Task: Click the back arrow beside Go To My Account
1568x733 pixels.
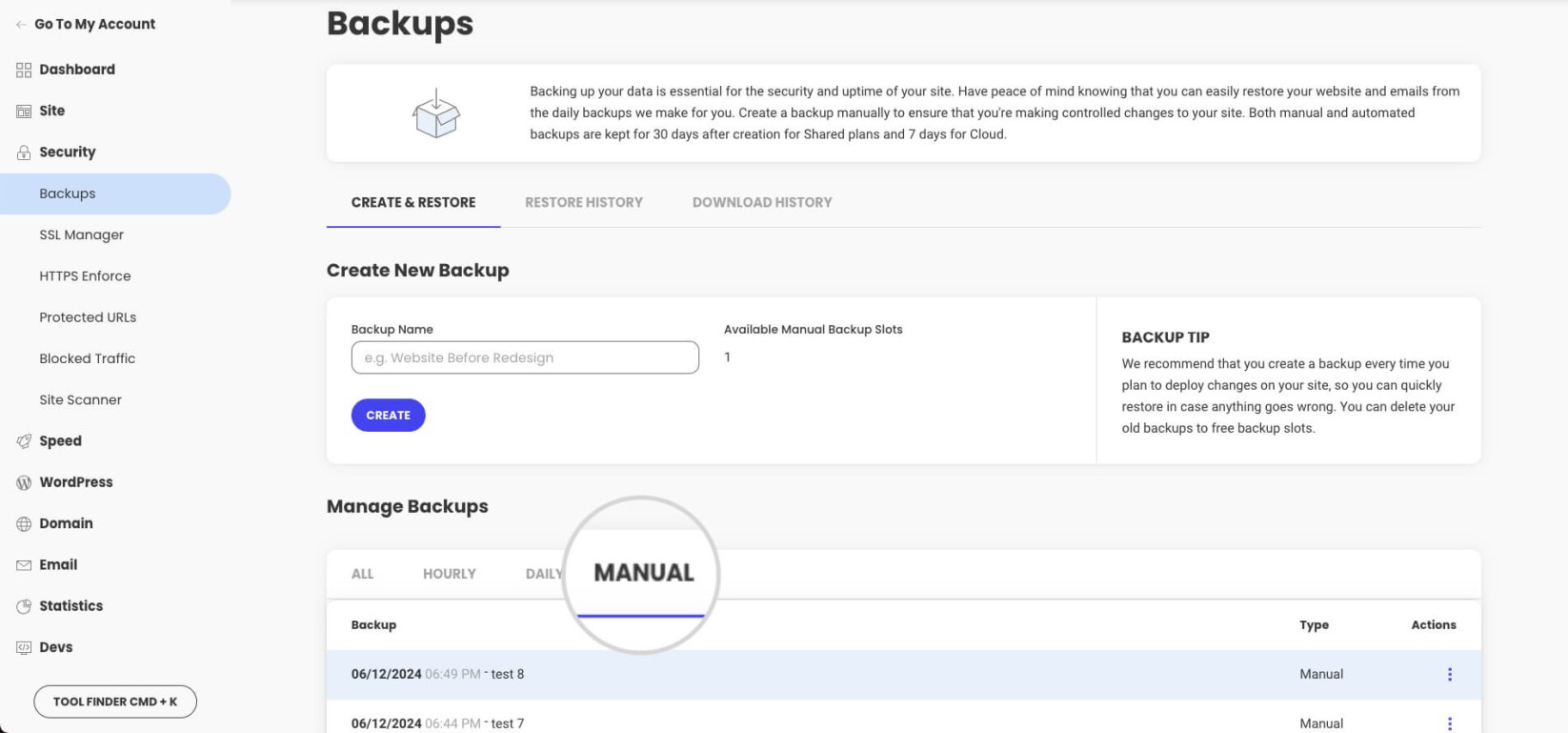Action: tap(21, 25)
